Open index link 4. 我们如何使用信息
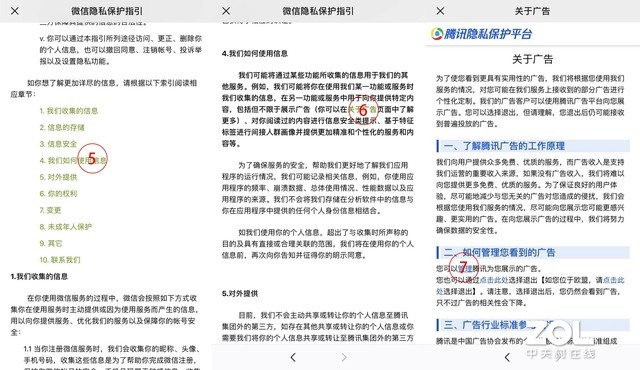 tap(73, 160)
